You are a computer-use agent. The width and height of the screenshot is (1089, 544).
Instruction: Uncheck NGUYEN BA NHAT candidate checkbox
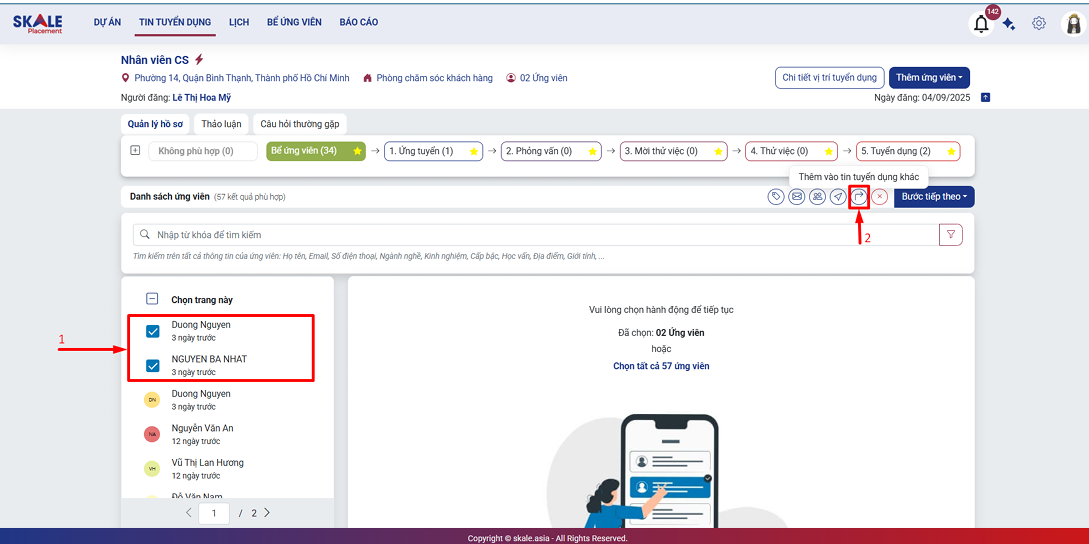(x=153, y=365)
